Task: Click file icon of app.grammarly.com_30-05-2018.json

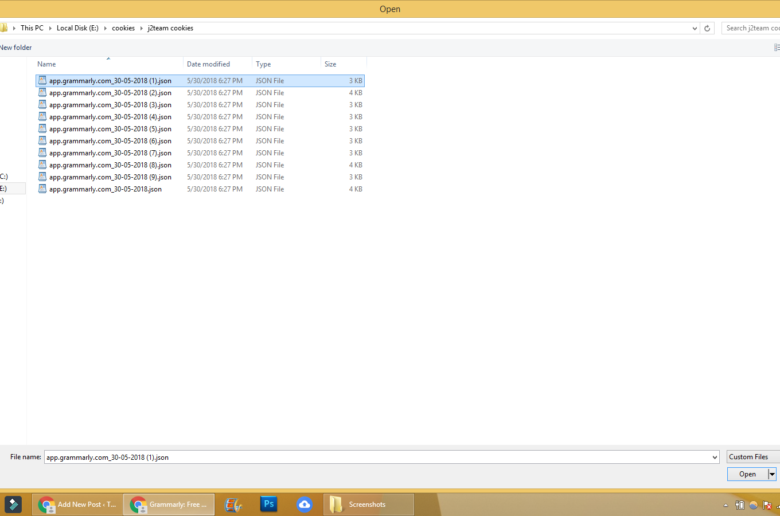Action: coord(42,189)
